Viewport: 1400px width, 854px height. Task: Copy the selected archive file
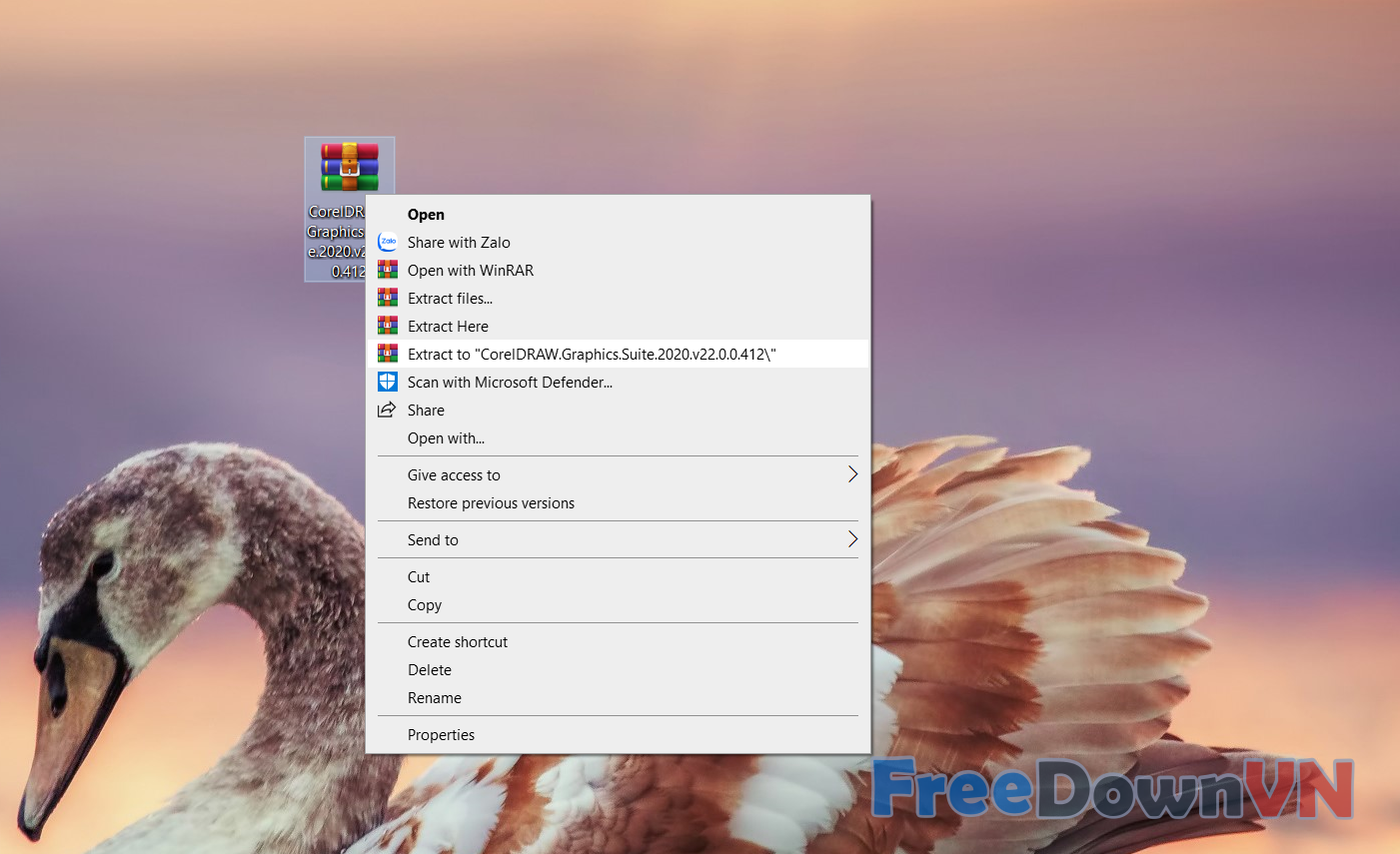pos(425,604)
